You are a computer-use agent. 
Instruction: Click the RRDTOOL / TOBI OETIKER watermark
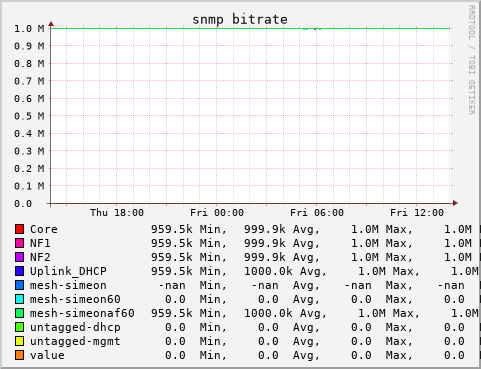(472, 60)
